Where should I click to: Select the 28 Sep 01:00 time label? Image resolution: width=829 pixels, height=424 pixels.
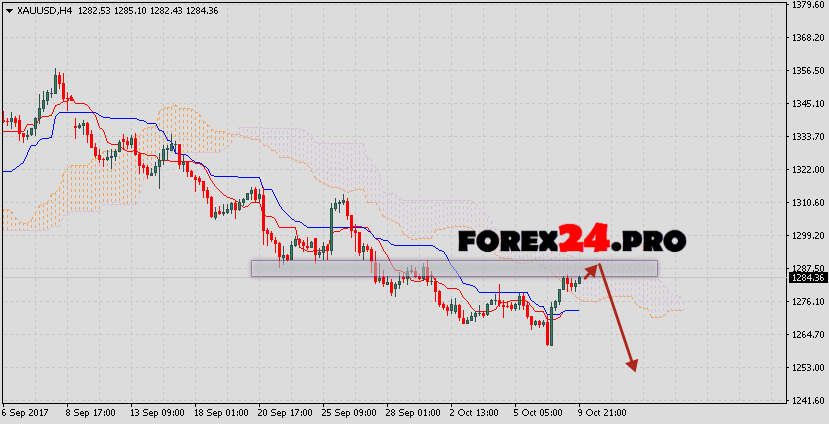pyautogui.click(x=413, y=412)
